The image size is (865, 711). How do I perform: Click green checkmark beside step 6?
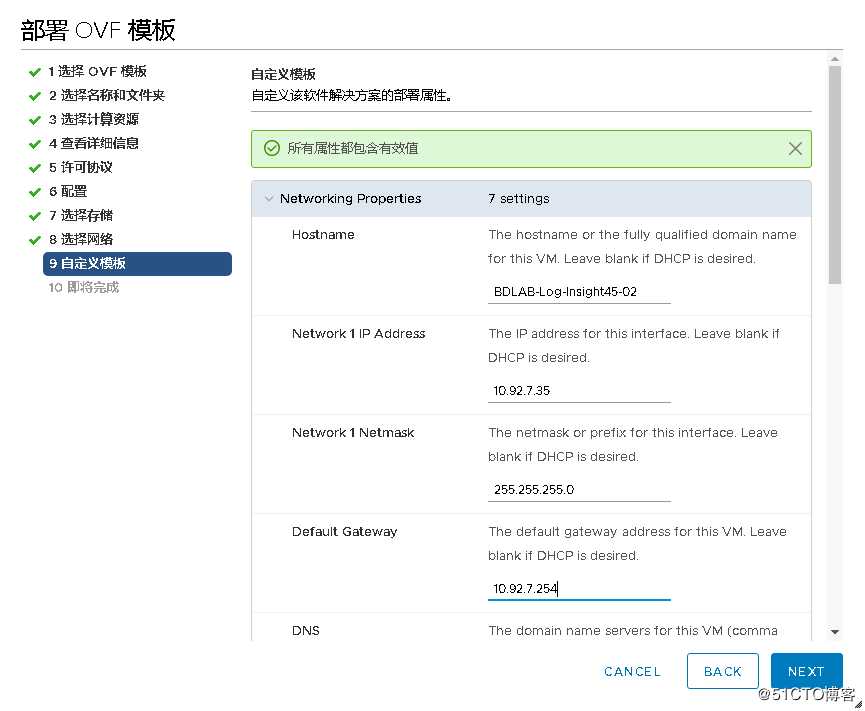(35, 193)
